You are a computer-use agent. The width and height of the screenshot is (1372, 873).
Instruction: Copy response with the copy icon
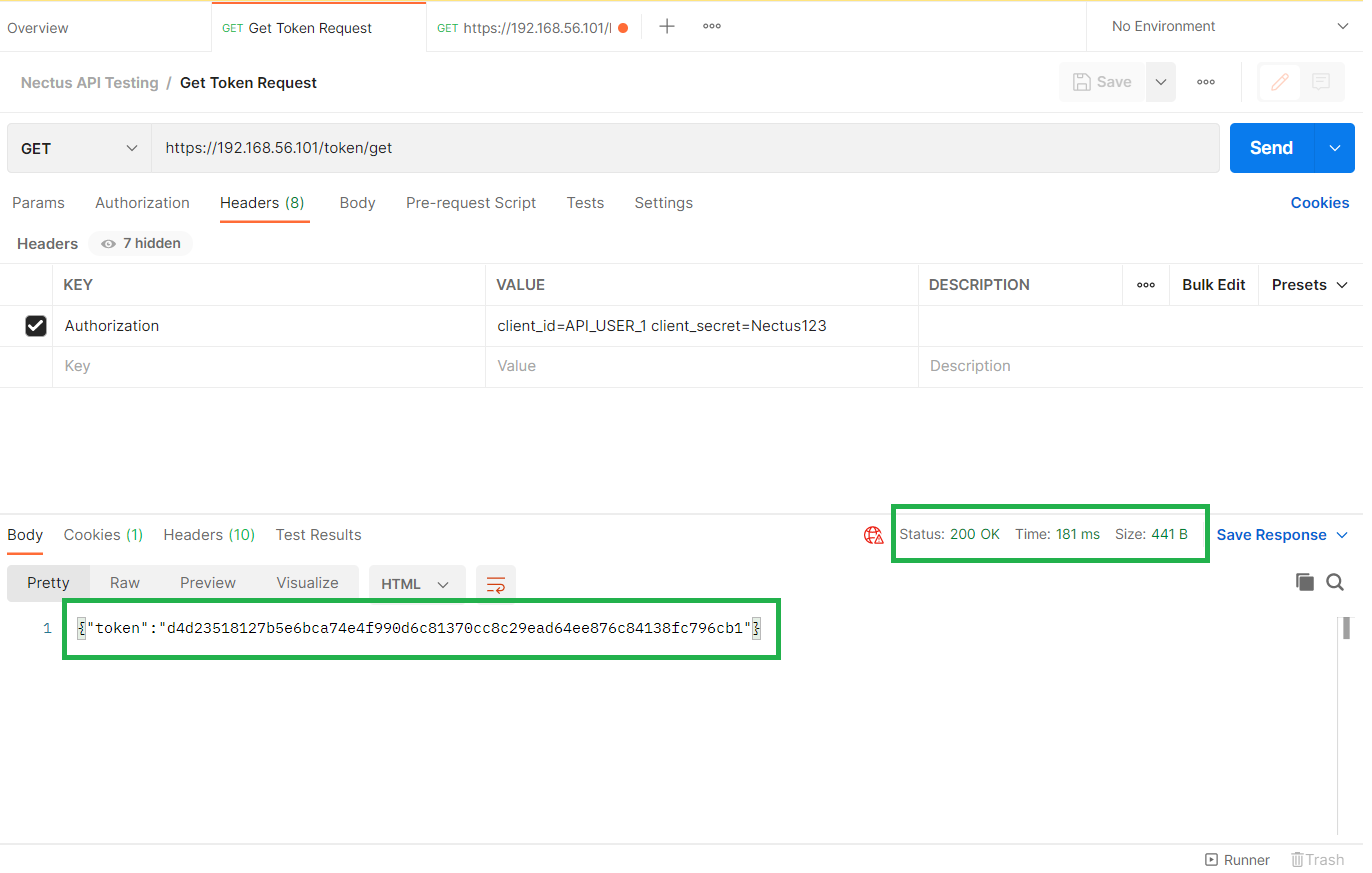coord(1304,582)
